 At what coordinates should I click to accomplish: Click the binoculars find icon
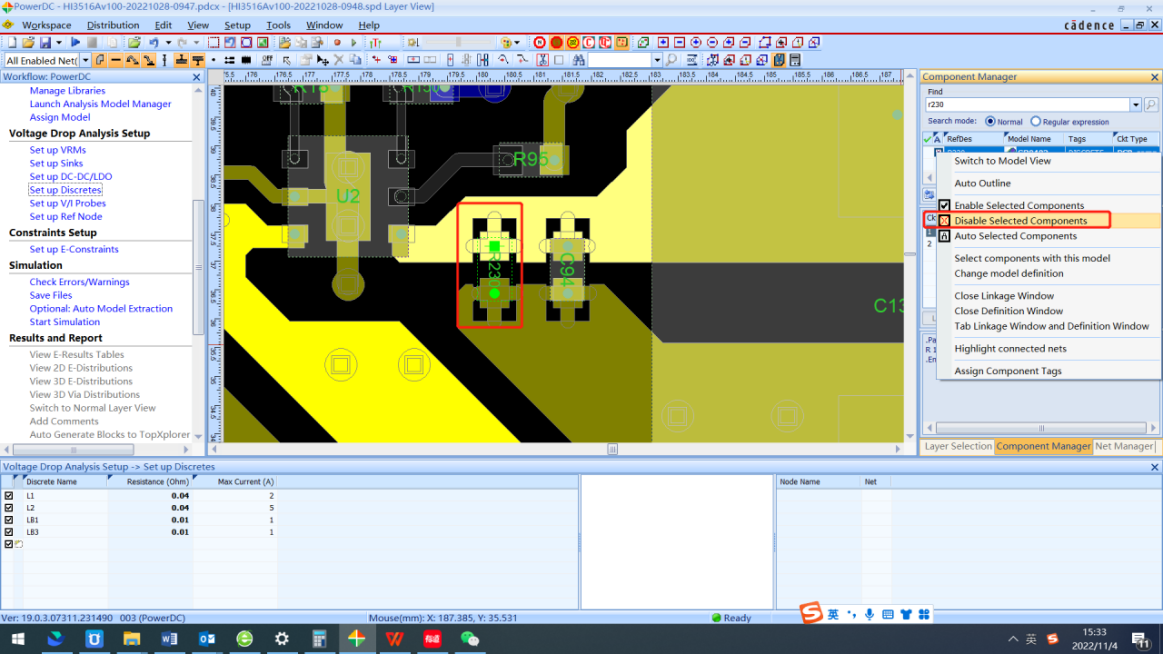[x=578, y=60]
